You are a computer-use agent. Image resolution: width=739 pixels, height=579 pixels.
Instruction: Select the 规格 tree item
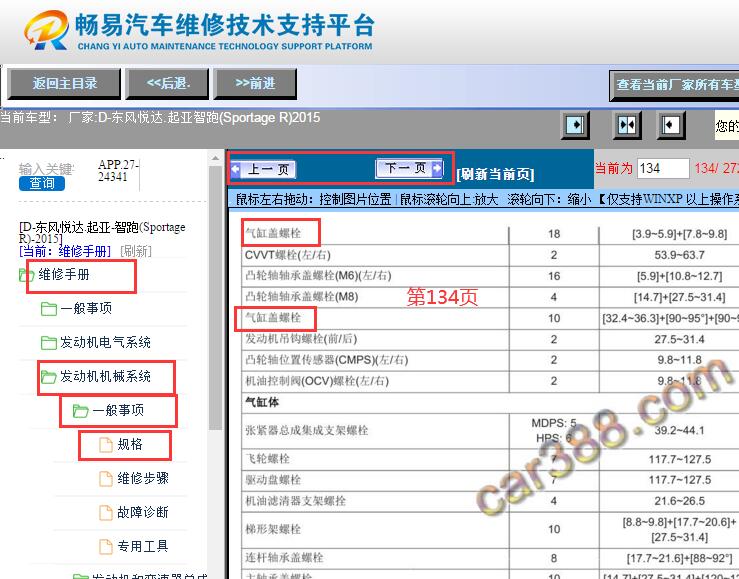click(130, 444)
